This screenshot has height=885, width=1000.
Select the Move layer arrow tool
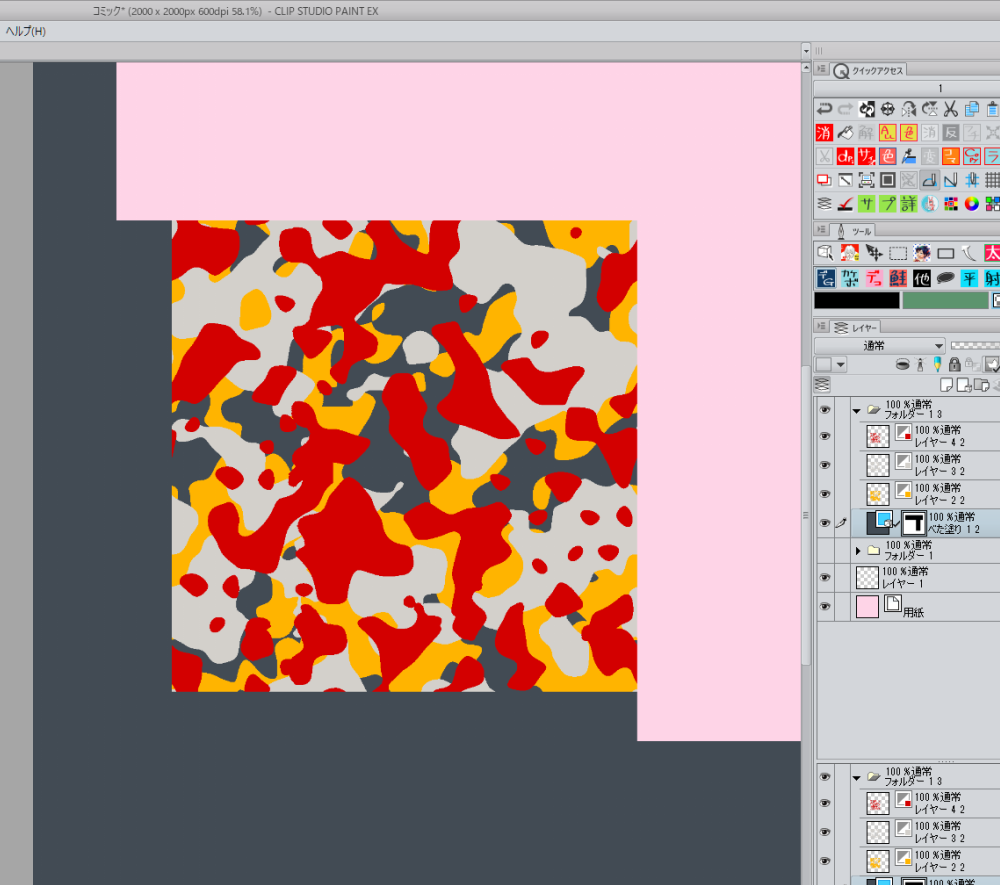[x=874, y=253]
